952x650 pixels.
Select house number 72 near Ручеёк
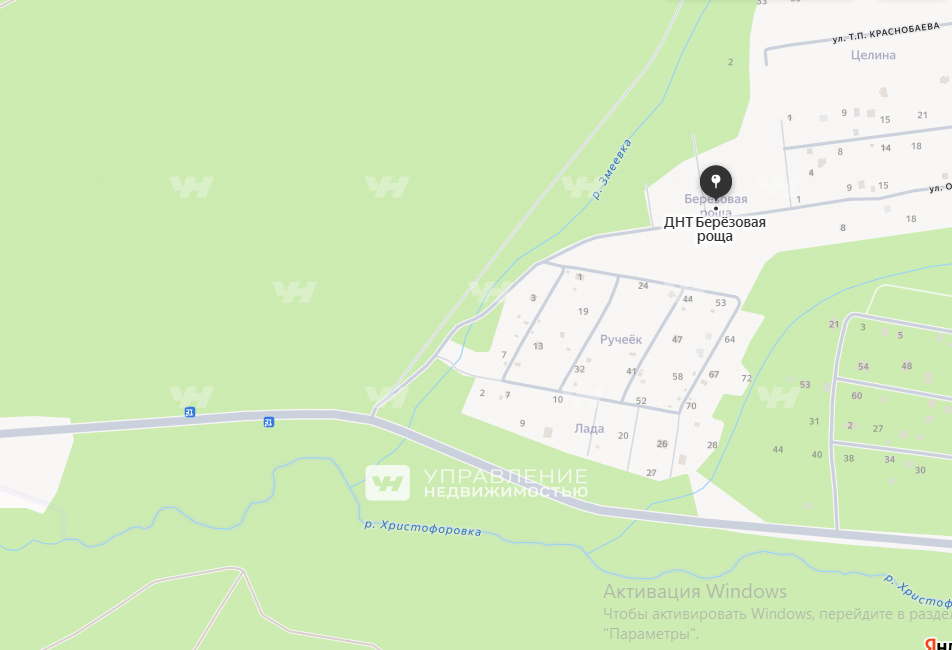(746, 378)
